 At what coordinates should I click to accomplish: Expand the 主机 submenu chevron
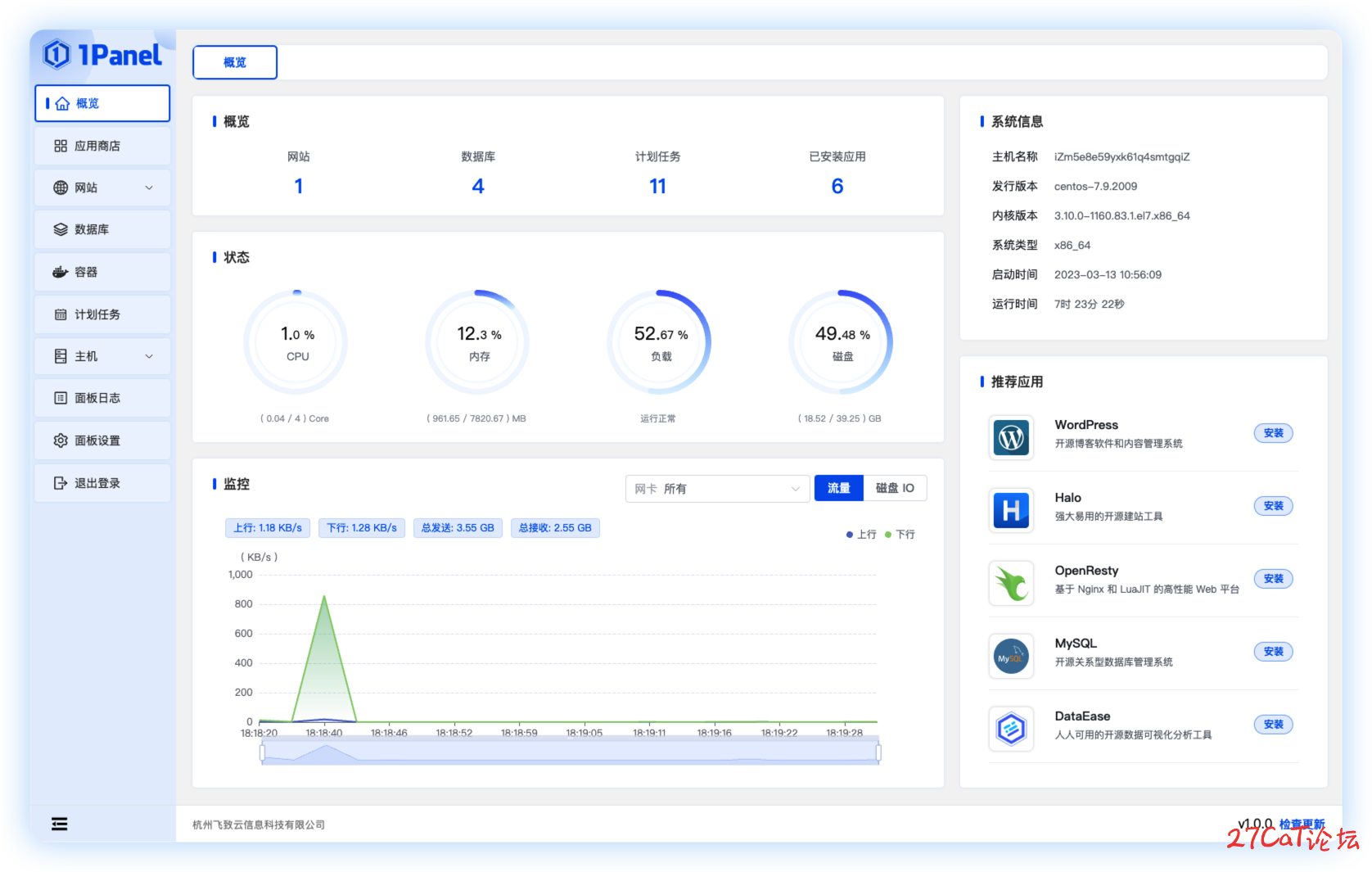149,356
